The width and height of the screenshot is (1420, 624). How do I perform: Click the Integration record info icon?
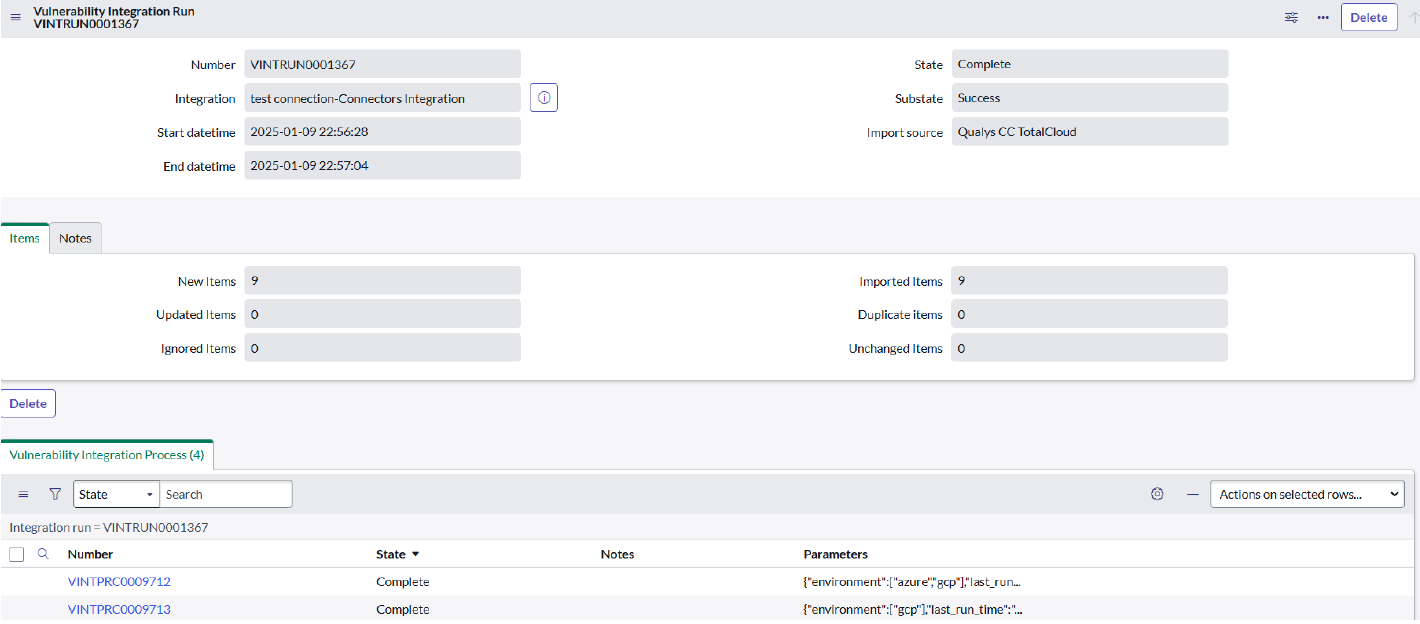coord(544,98)
